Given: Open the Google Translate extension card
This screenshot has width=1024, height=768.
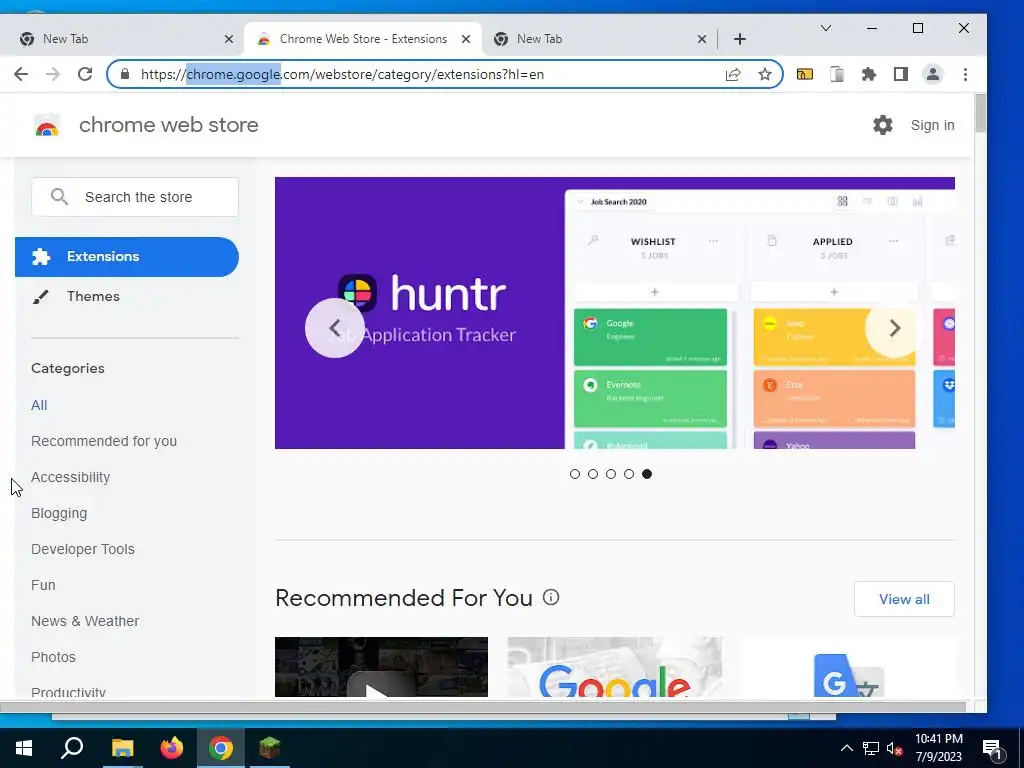Looking at the screenshot, I should [x=848, y=667].
